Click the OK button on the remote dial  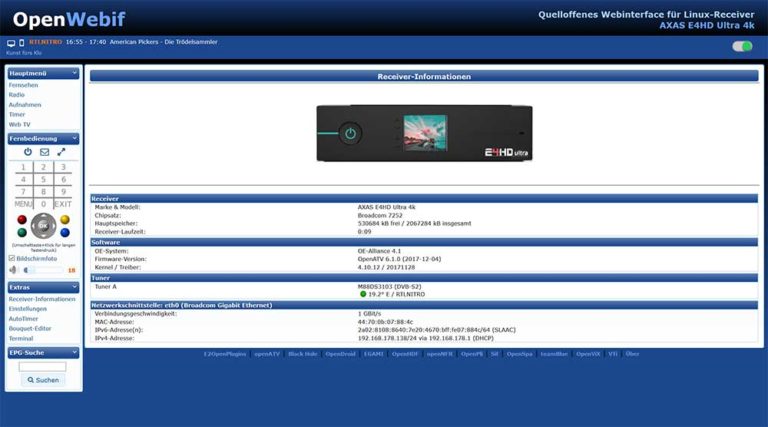(x=44, y=226)
